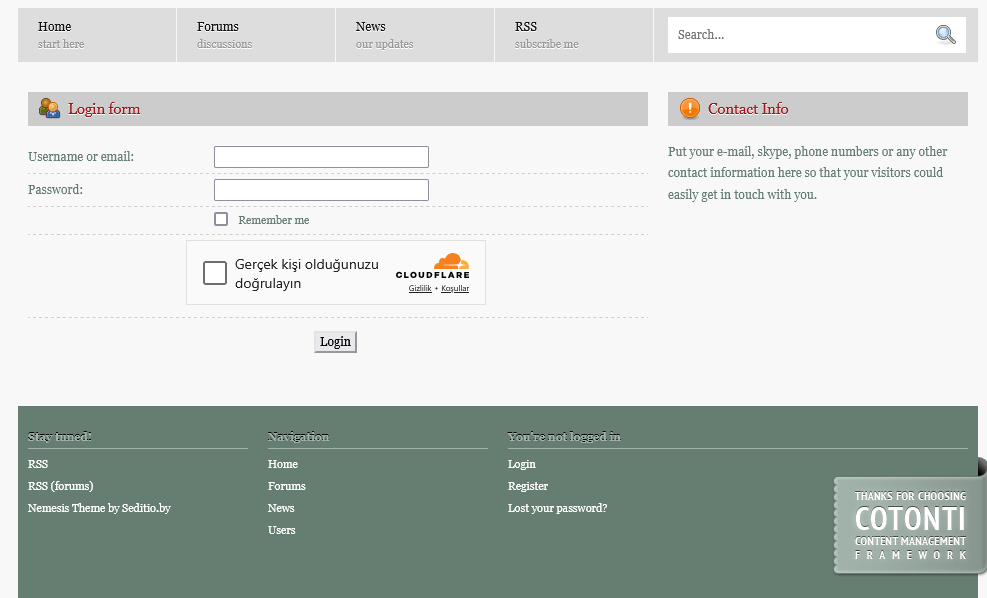Open the Koşullar terms link
Screen dimensions: 987x598
455,288
